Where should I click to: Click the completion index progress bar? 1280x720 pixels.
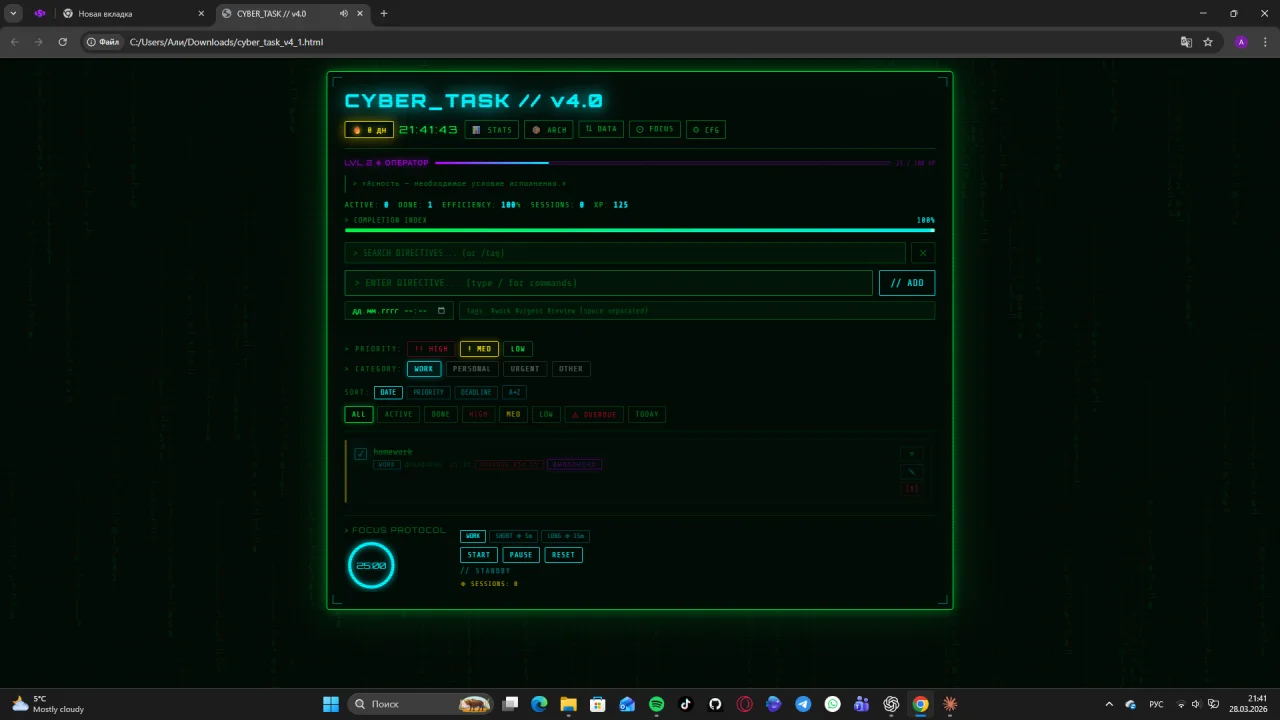[x=640, y=230]
